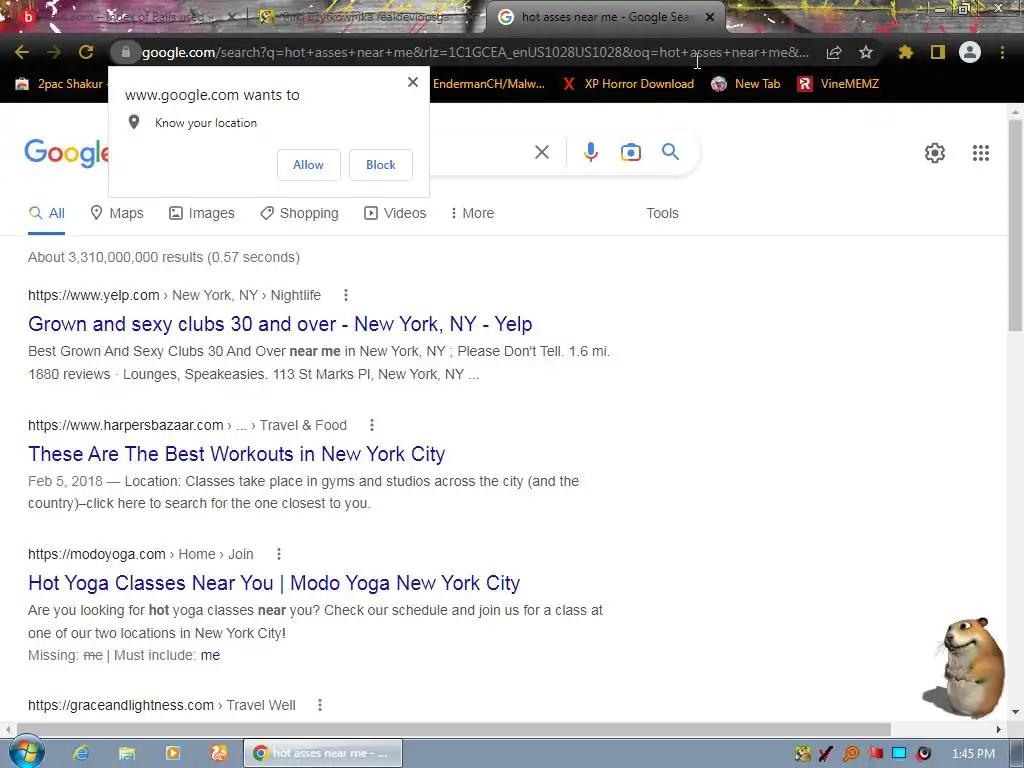
Task: Start a voice search with the microphone
Action: point(590,152)
